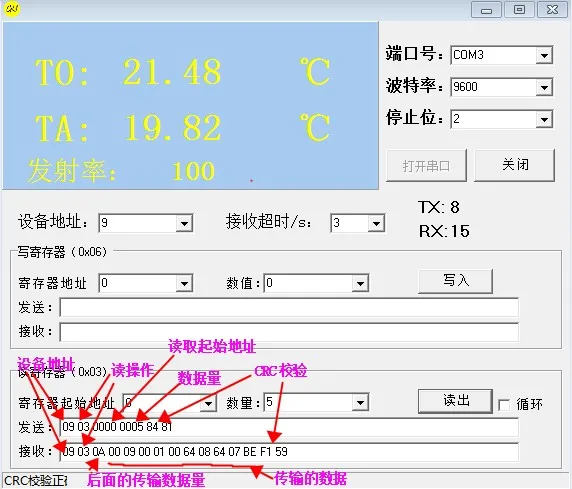The image size is (572, 489).
Task: Click the yellow application icon in title bar
Action: (x=12, y=9)
